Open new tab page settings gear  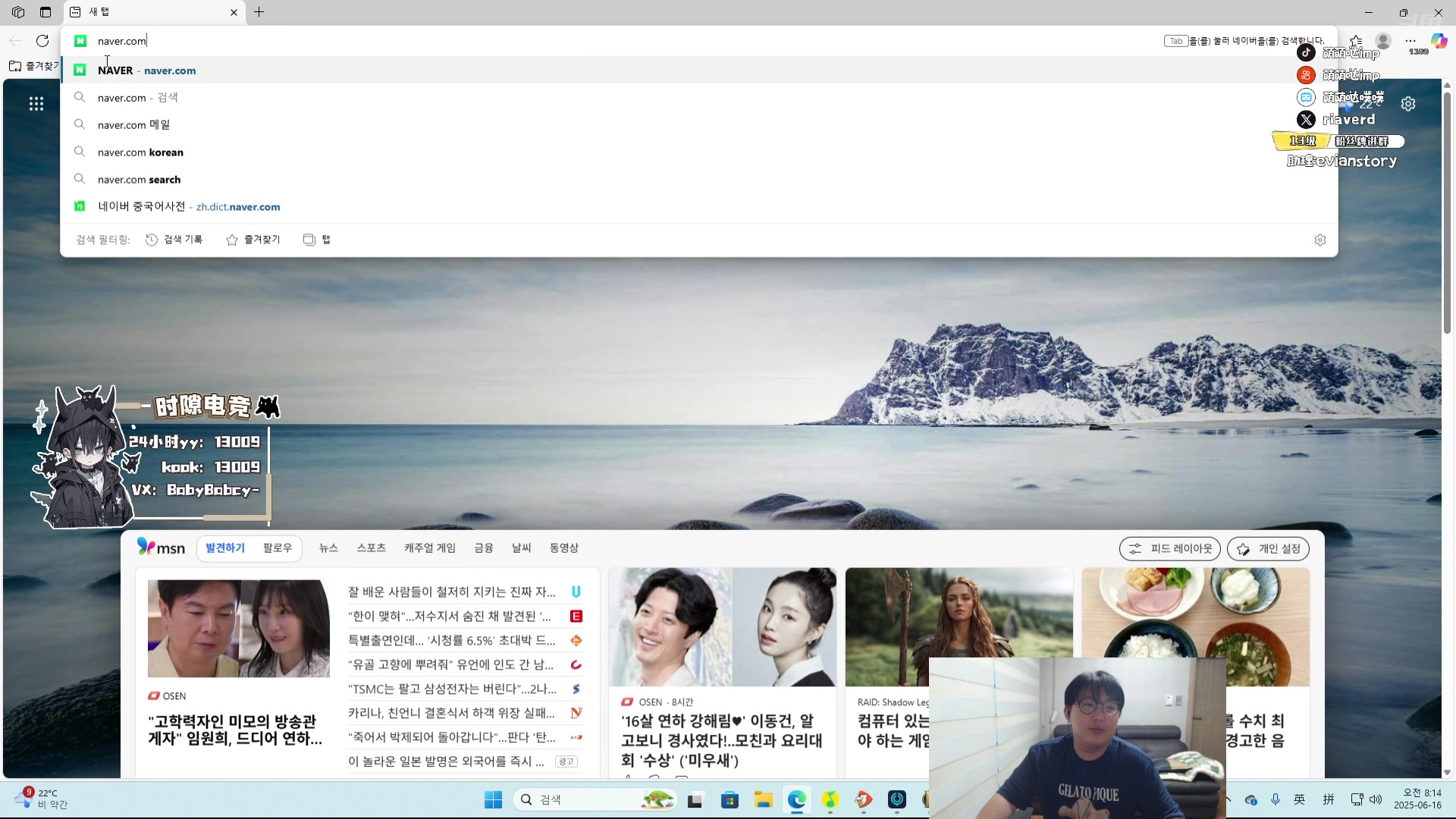tap(1408, 104)
